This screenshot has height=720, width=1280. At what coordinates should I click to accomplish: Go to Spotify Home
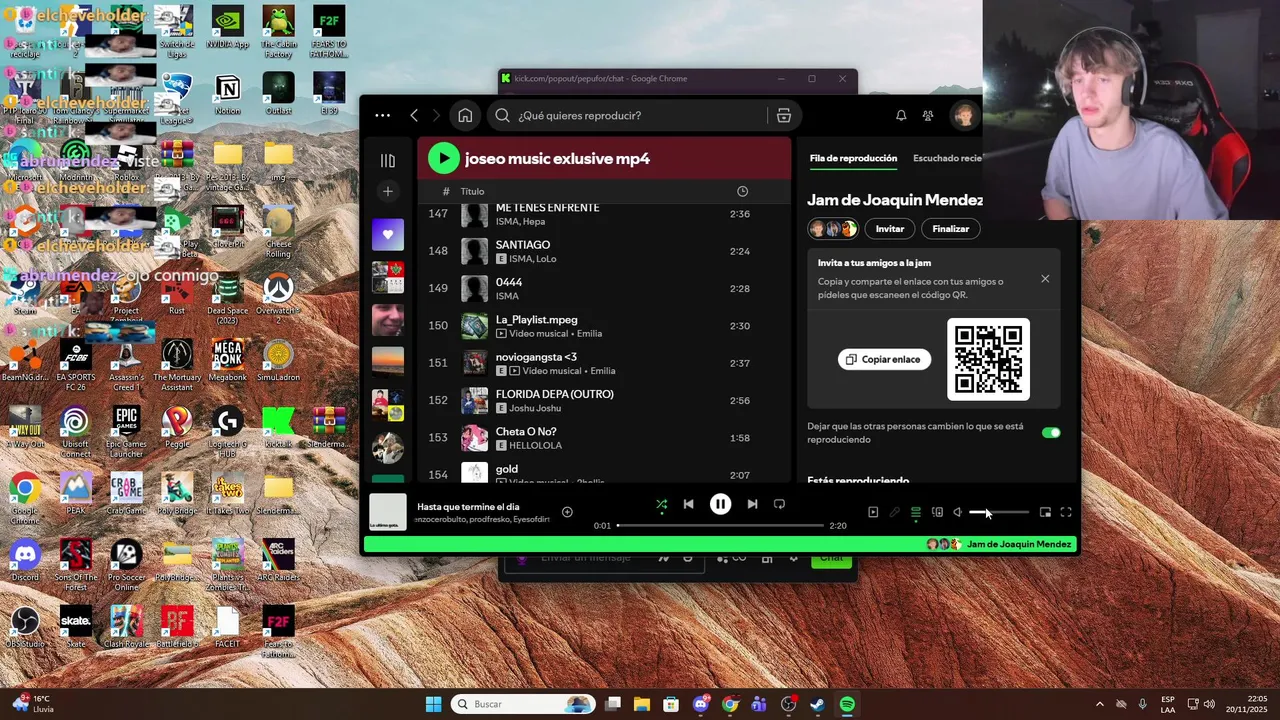[465, 115]
